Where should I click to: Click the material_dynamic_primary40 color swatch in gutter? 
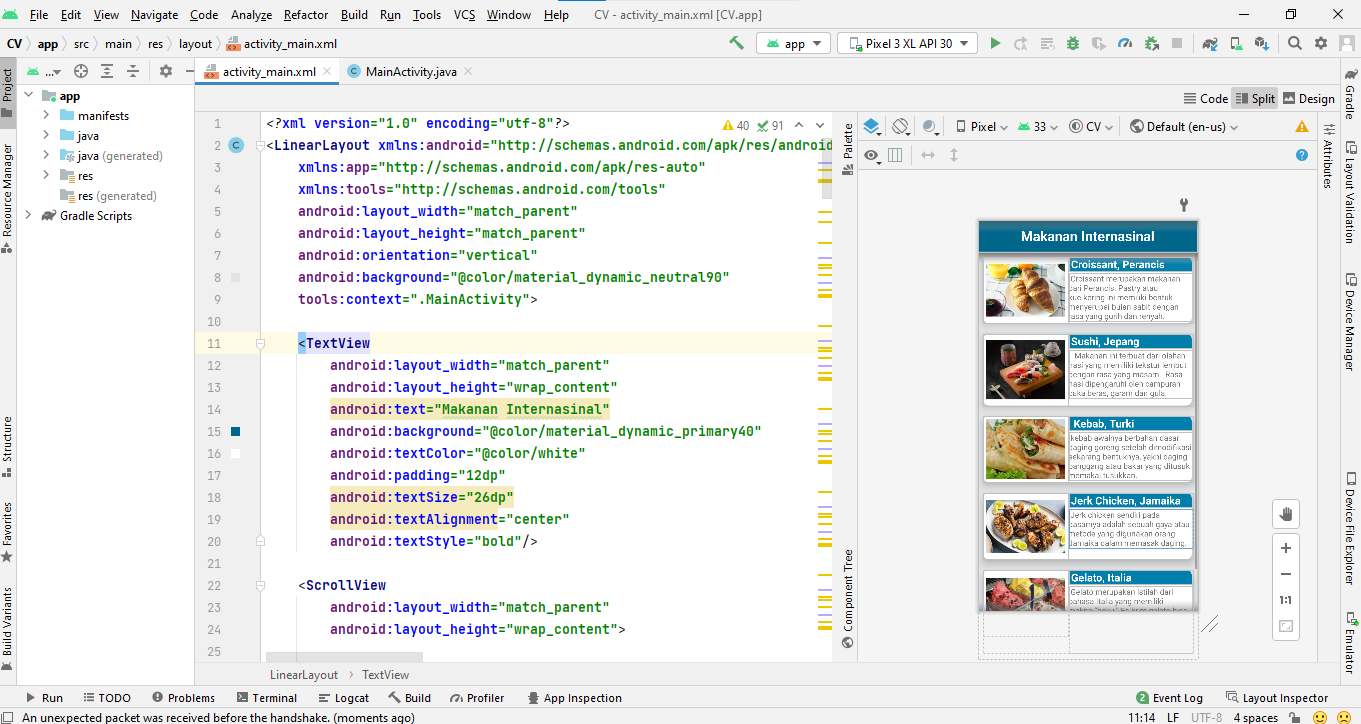[x=236, y=432]
